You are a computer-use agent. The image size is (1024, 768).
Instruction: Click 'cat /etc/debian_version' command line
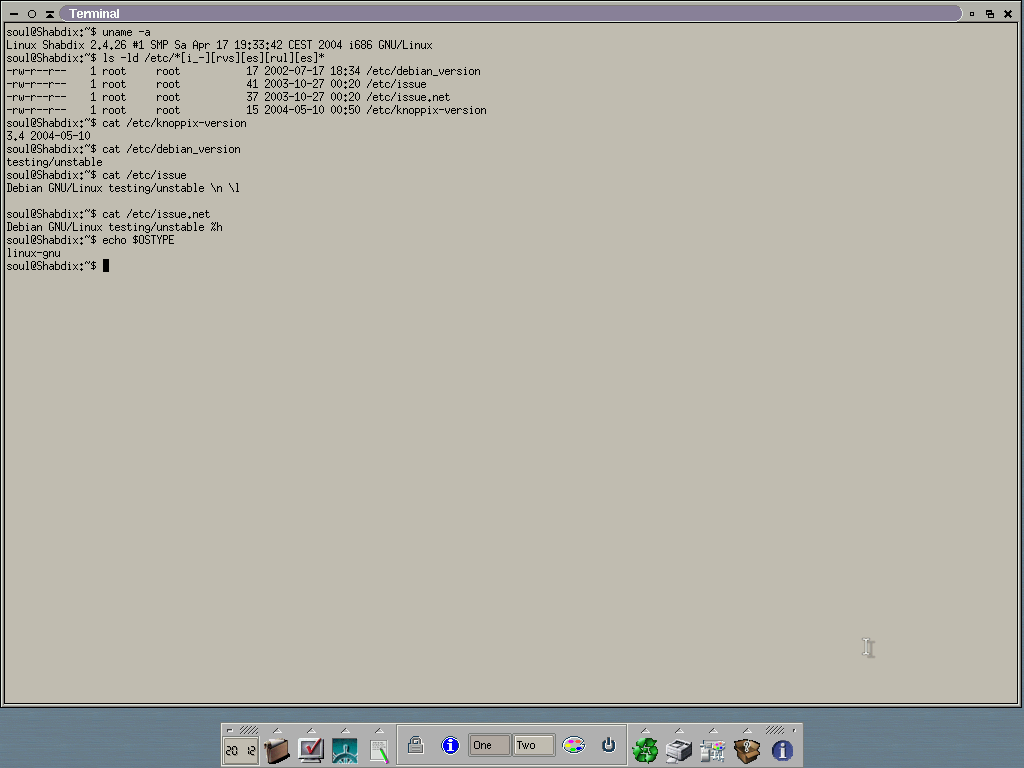coord(123,149)
